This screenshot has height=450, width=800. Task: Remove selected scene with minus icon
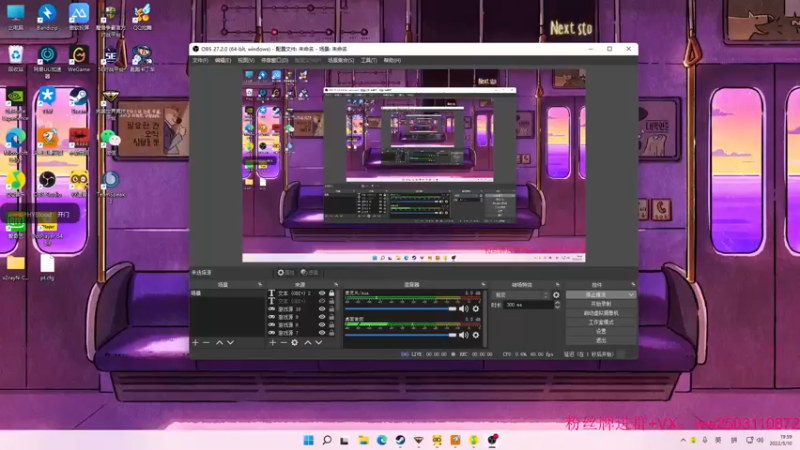click(x=206, y=342)
